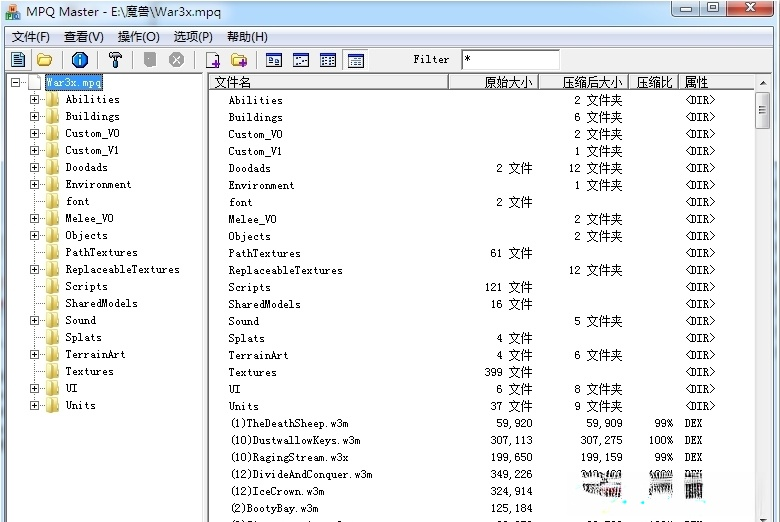Expand the Custom_V0 tree folder
This screenshot has height=522, width=780.
pos(34,133)
